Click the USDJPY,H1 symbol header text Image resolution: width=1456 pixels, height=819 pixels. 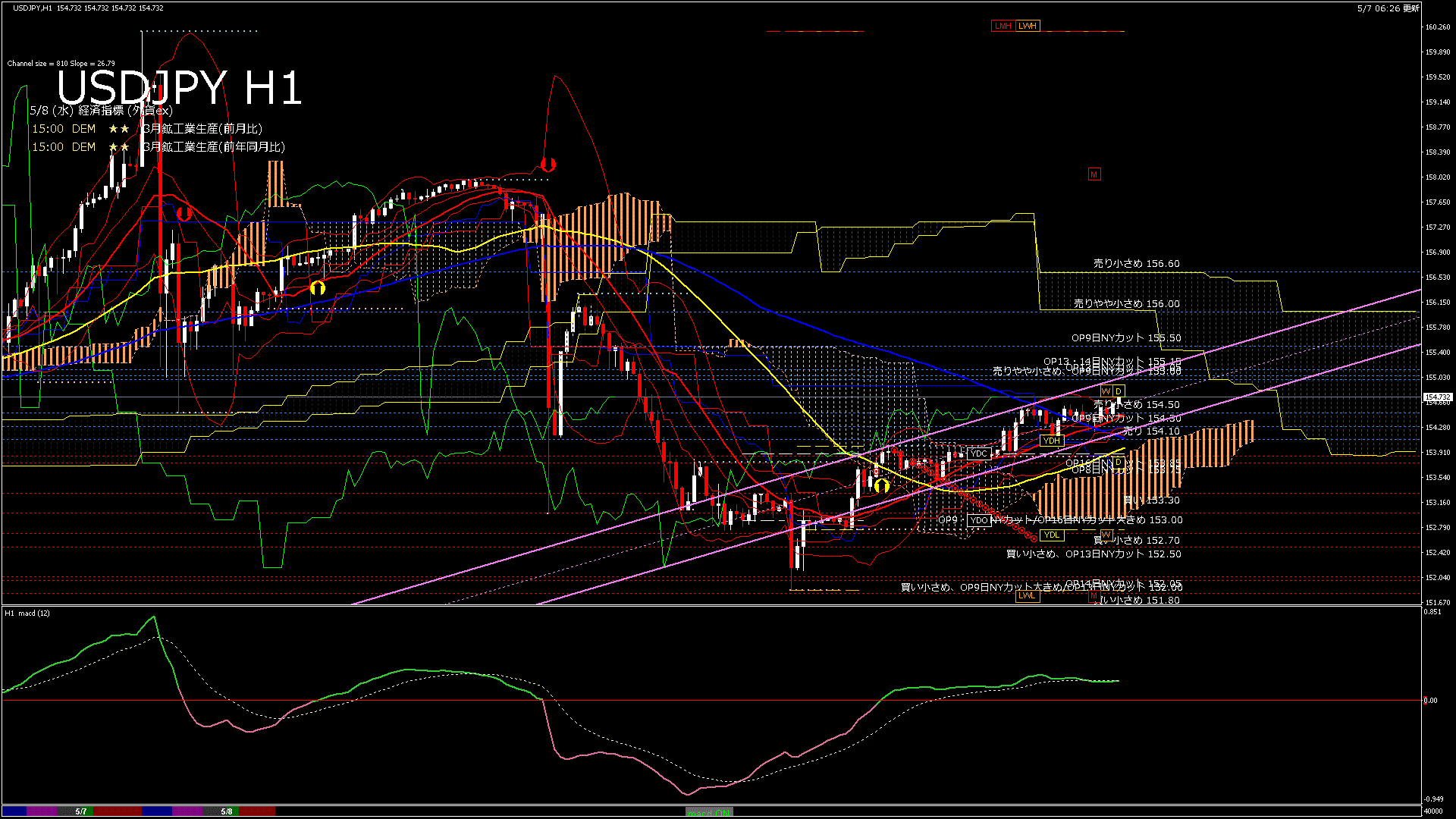click(x=33, y=8)
